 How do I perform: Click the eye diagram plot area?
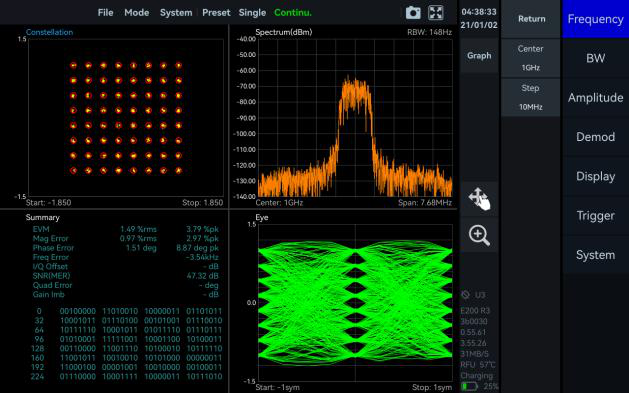[355, 303]
